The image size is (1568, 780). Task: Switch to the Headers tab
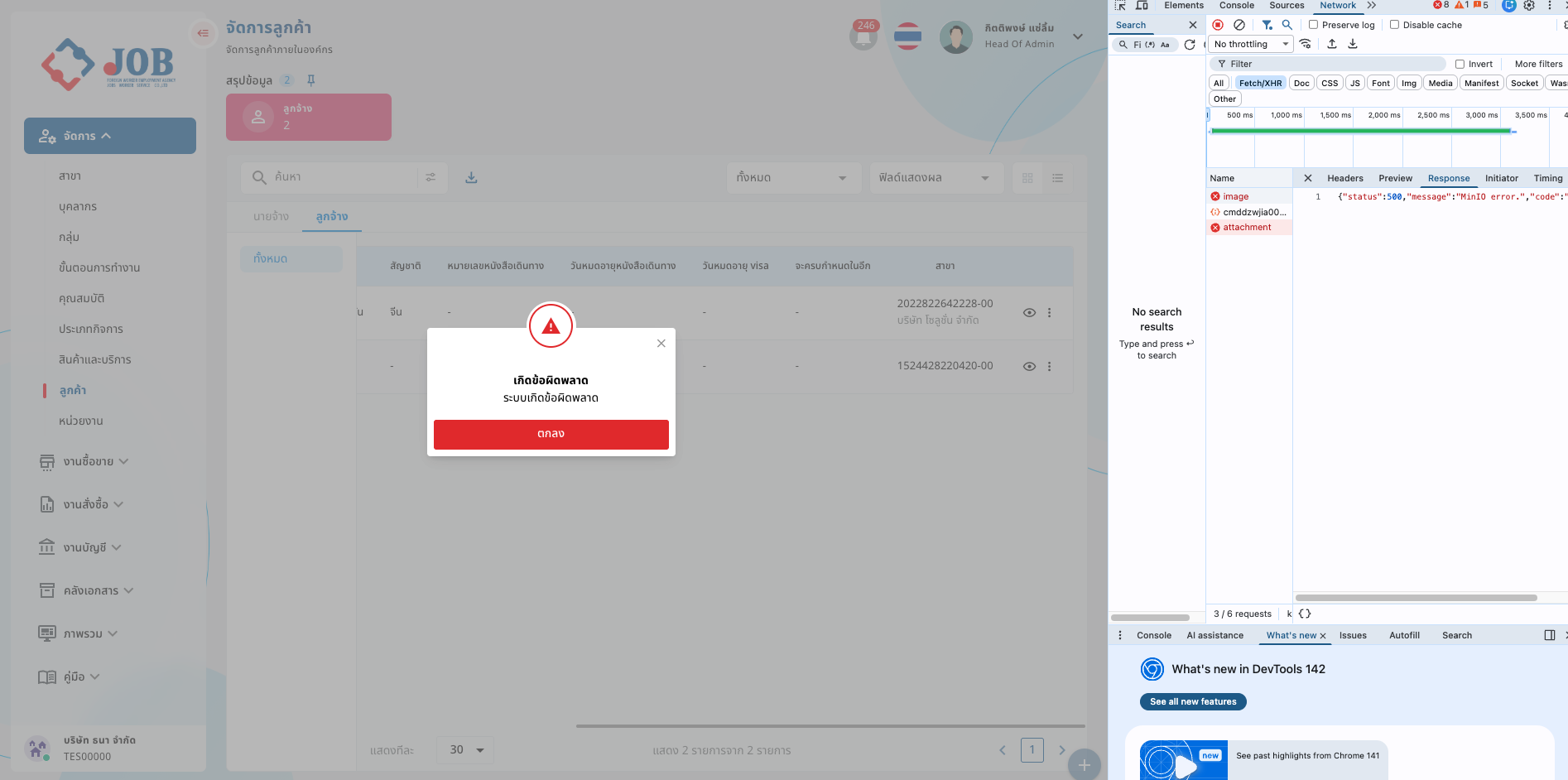[x=1344, y=178]
